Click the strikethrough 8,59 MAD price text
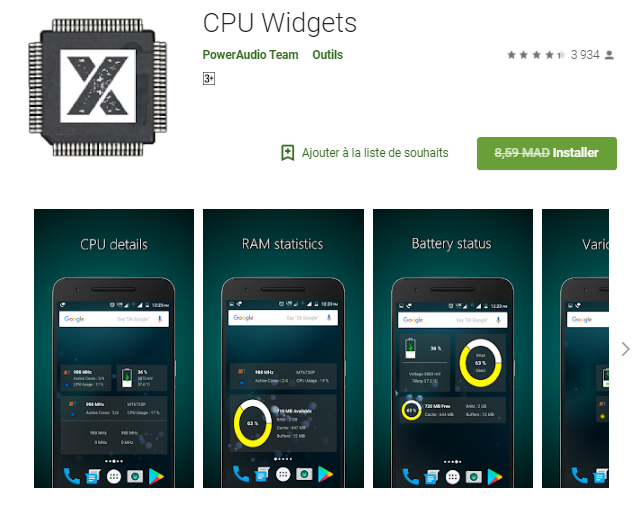635x511 pixels. tap(522, 153)
